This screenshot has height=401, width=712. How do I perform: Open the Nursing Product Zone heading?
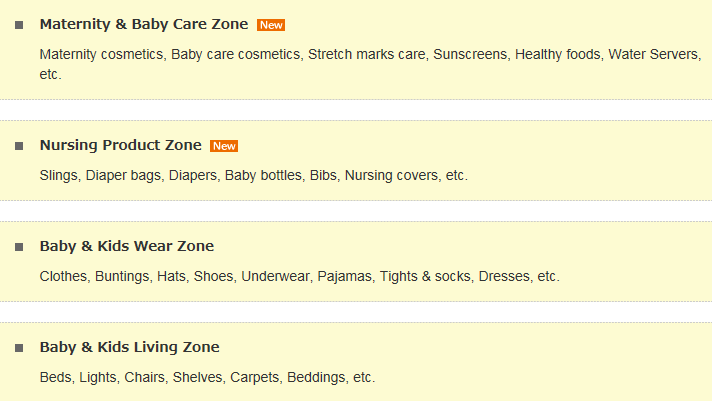(x=121, y=145)
